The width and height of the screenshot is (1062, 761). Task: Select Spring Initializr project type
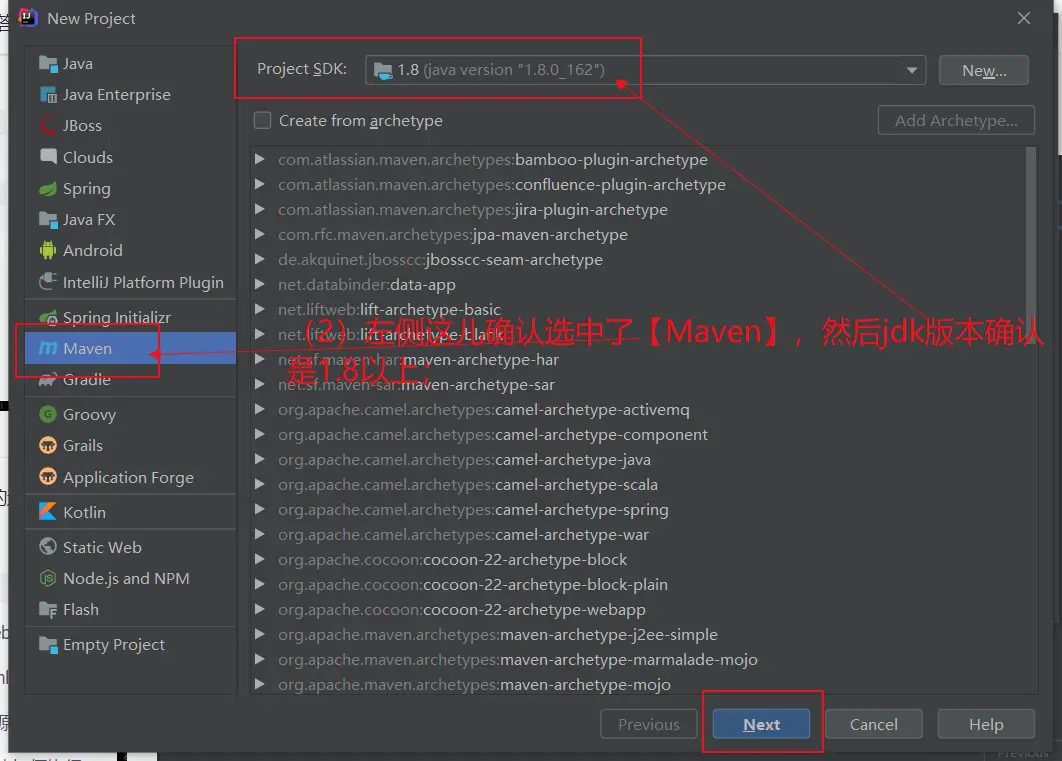tap(131, 317)
